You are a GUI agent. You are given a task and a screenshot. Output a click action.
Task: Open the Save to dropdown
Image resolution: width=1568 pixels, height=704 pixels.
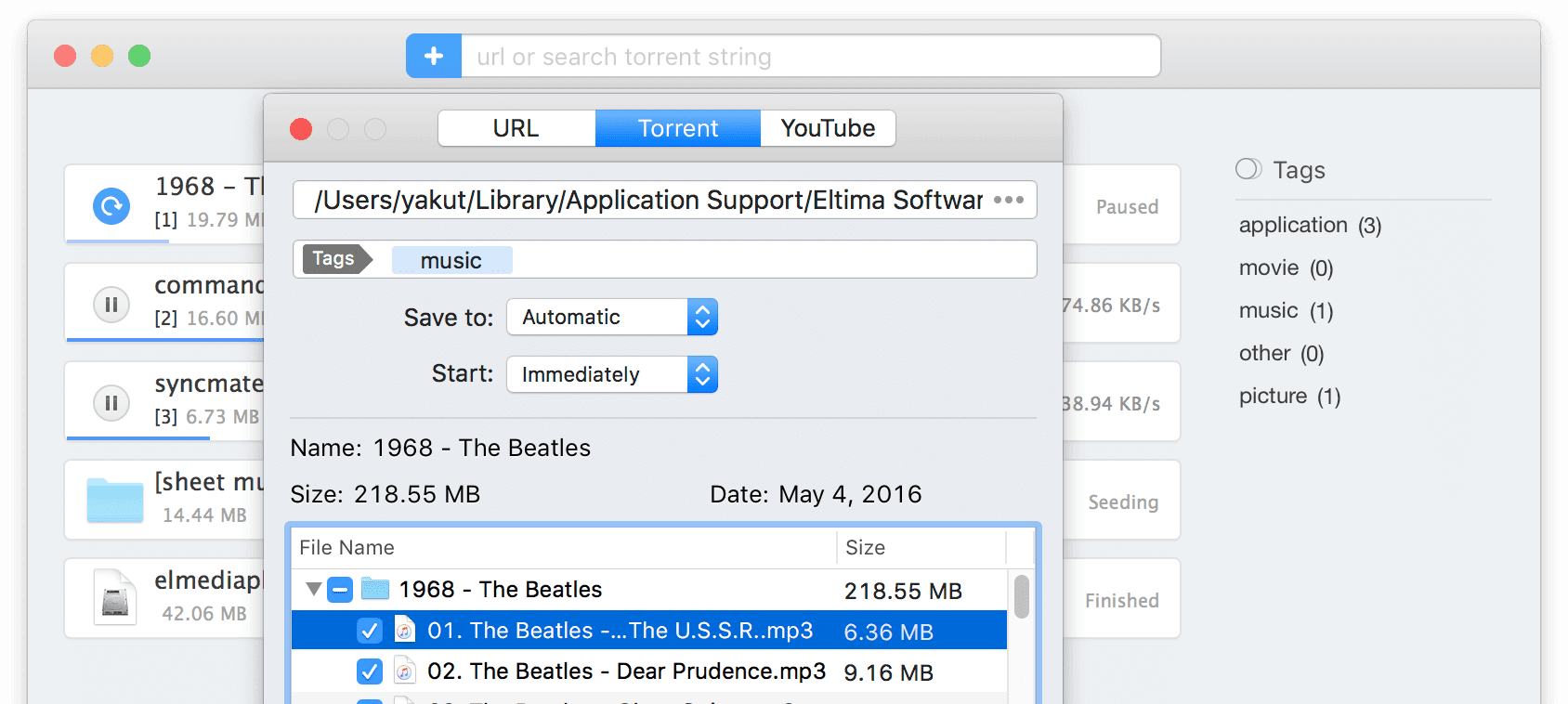click(611, 318)
